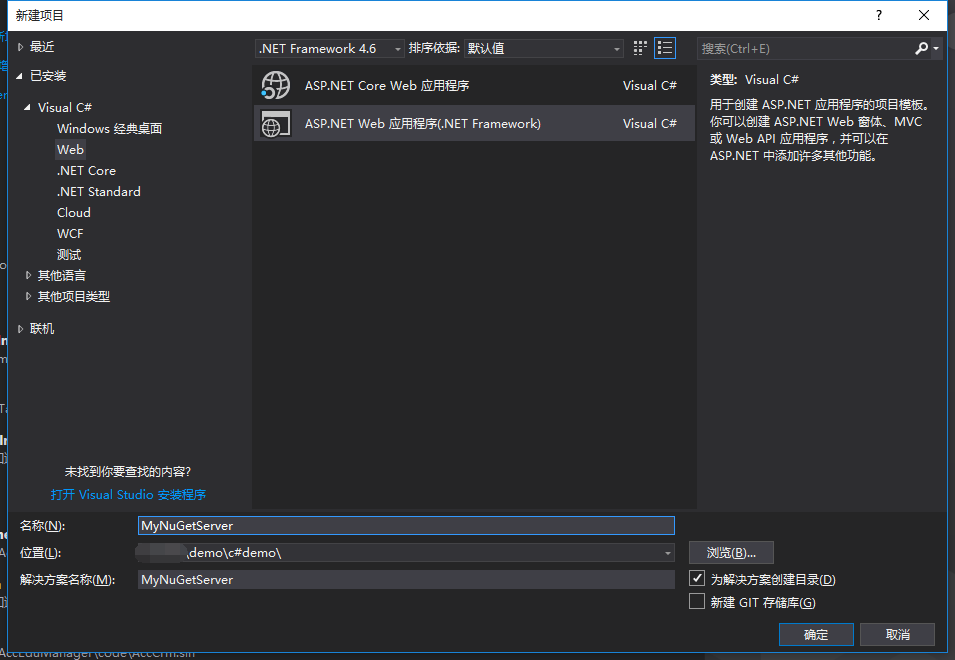Viewport: 955px width, 660px height.
Task: Open the dialog help question mark
Action: click(x=878, y=15)
